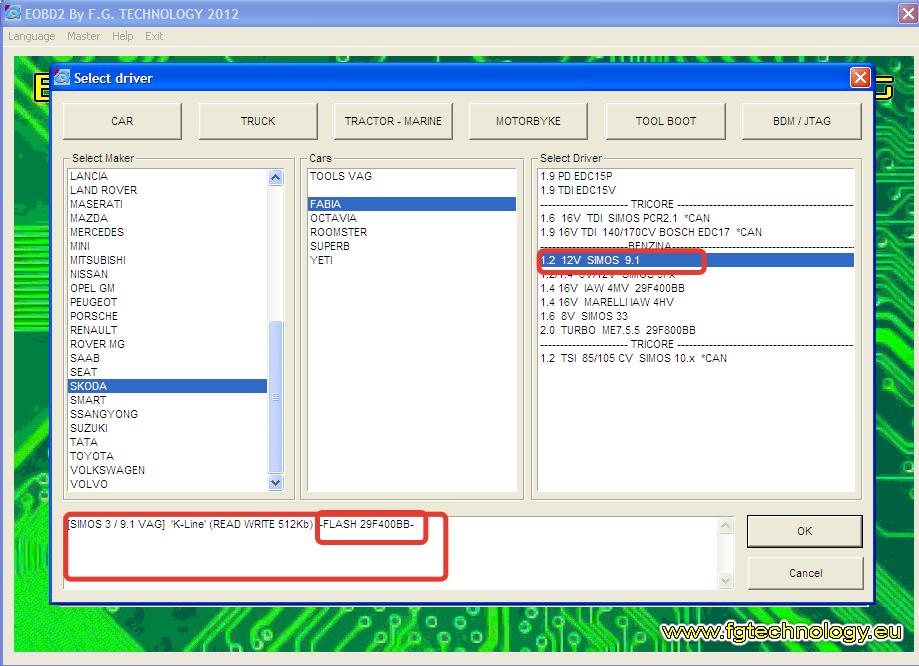Open the Language menu
The width and height of the screenshot is (919, 666).
coord(32,36)
